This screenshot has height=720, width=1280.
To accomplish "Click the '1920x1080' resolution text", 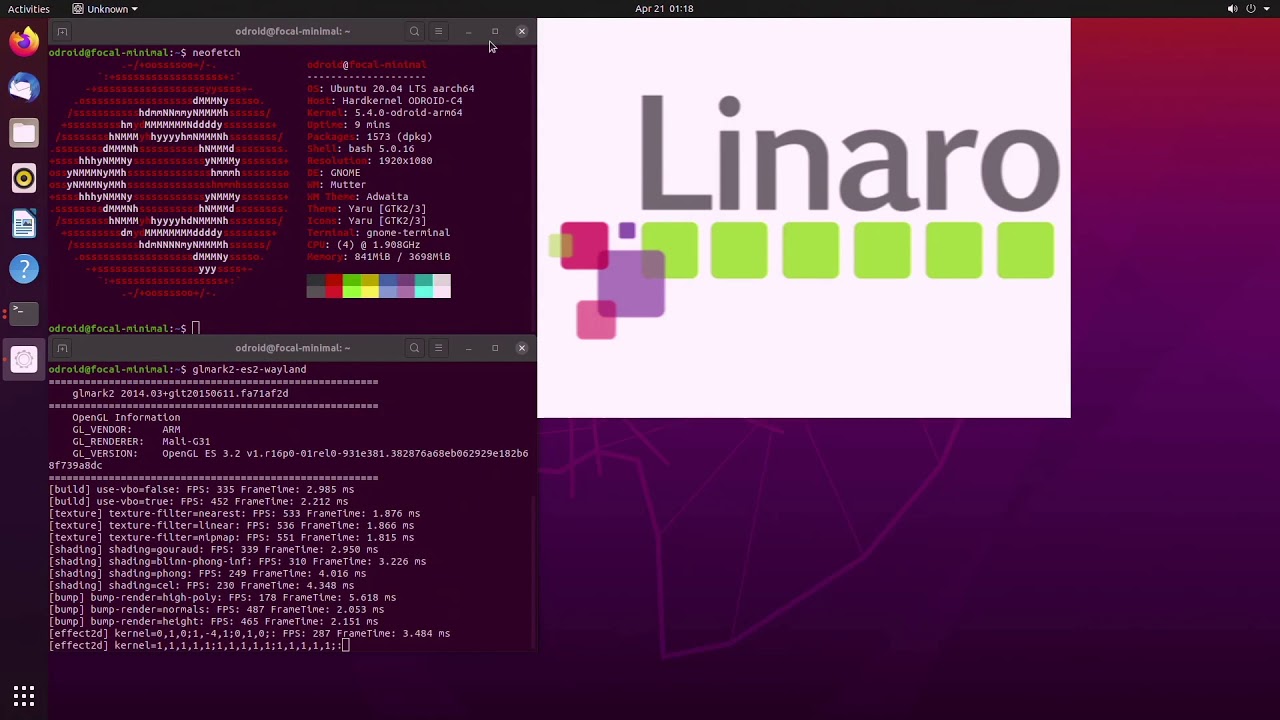I will click(405, 160).
